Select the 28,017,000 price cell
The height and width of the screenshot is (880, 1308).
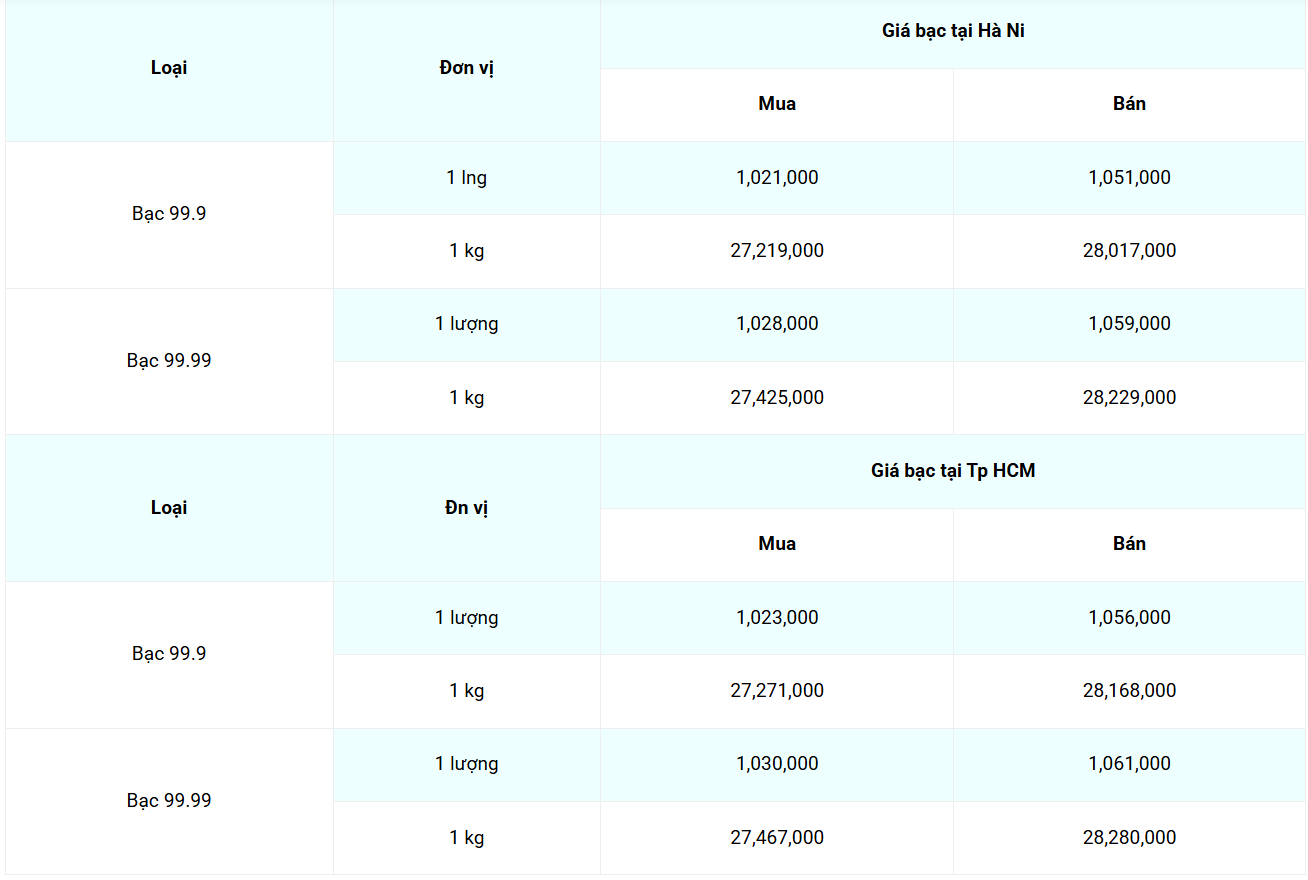pyautogui.click(x=1129, y=251)
